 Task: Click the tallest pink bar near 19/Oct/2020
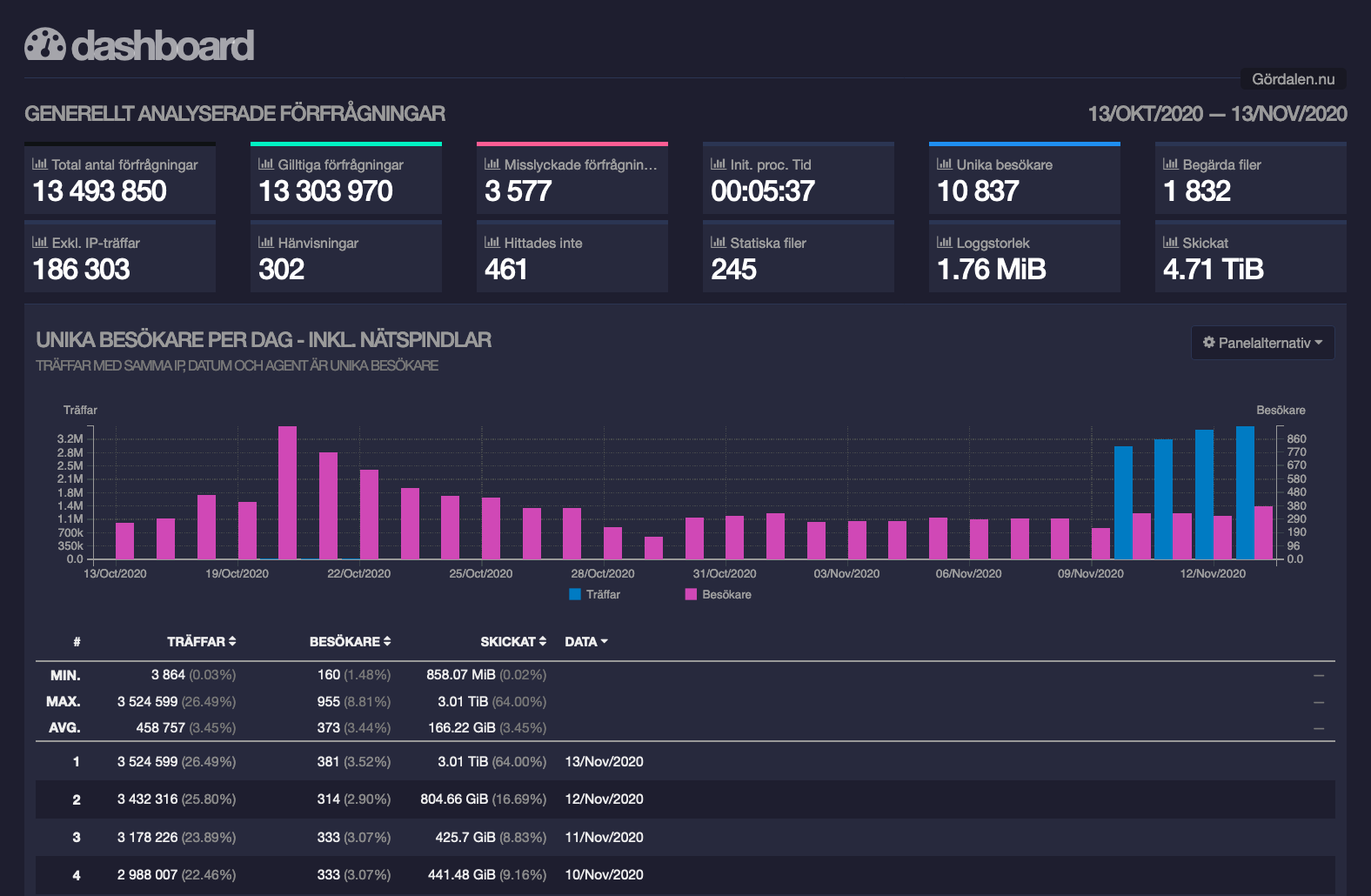click(x=287, y=492)
